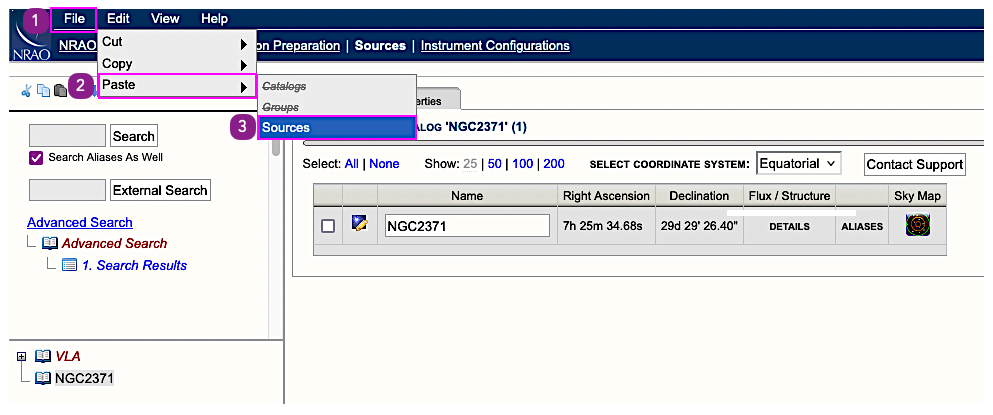Click the Contact Support button
Image resolution: width=993 pixels, height=415 pixels.
915,165
